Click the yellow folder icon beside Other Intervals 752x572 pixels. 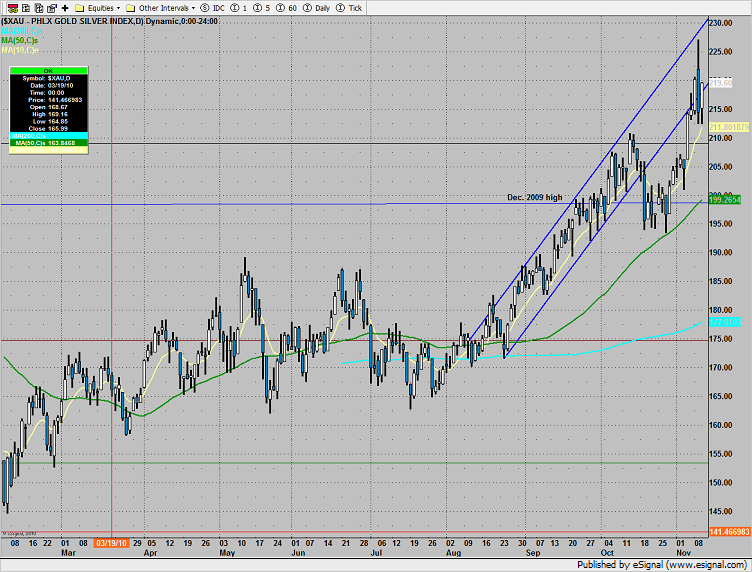130,8
